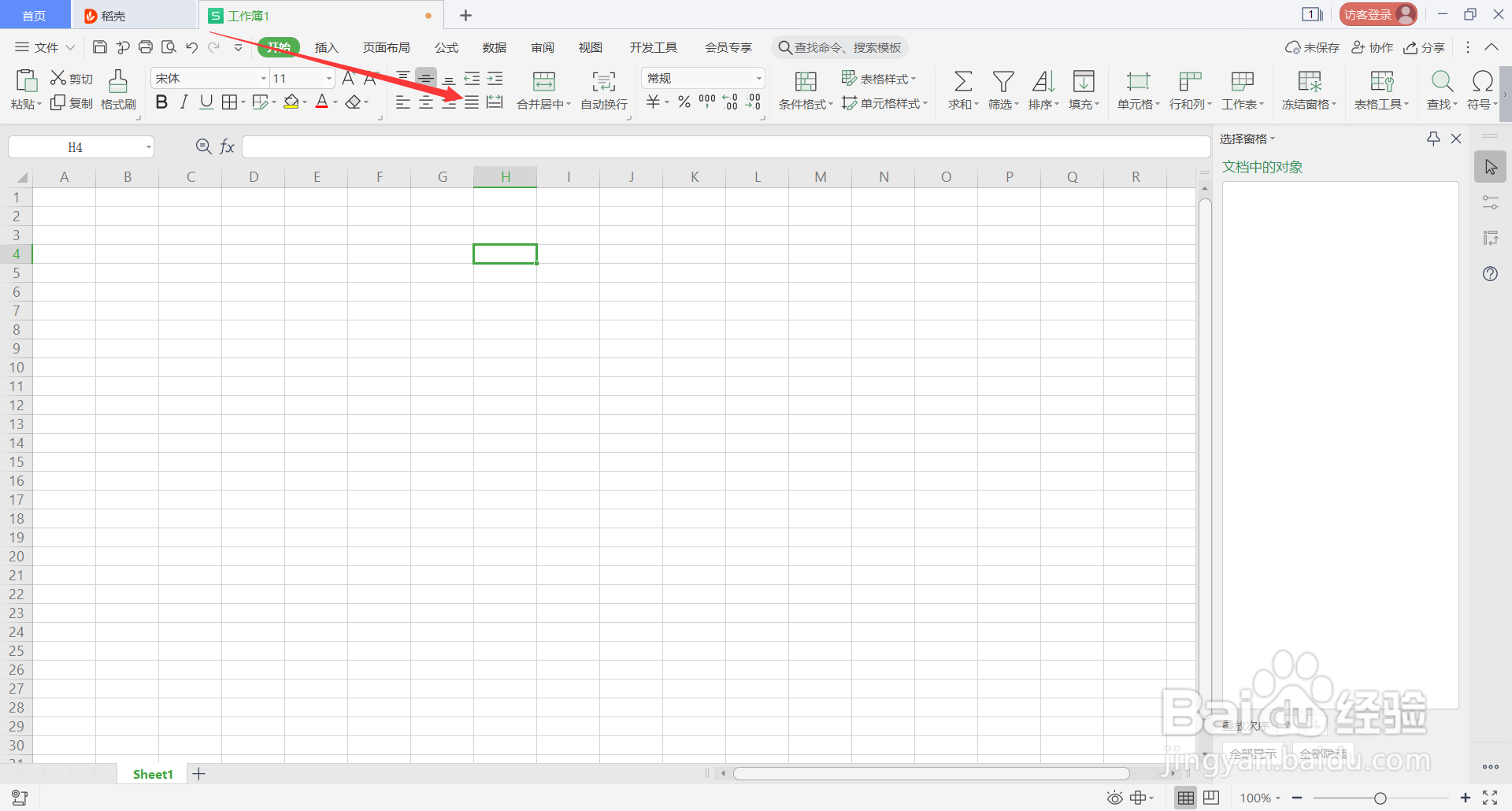Click the 协作 collaborate button
This screenshot has height=811, width=1512.
1372,47
